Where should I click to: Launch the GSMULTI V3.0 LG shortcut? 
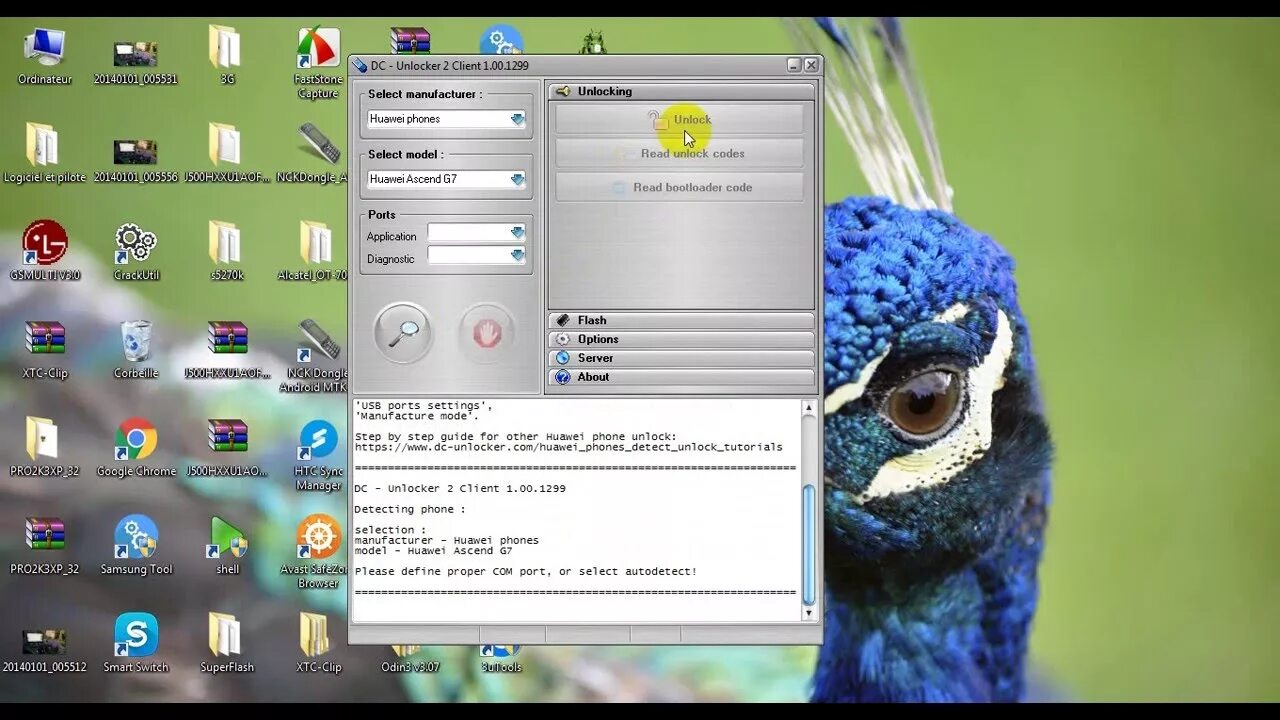[x=45, y=251]
